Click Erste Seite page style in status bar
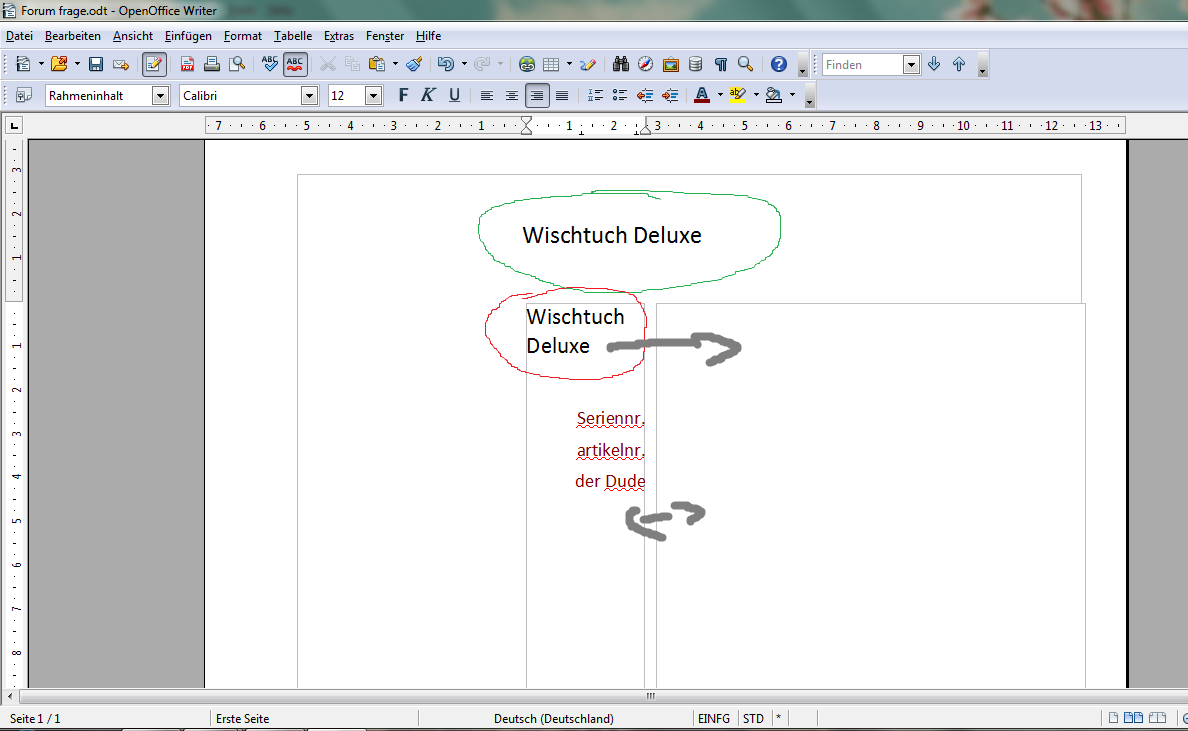The image size is (1188, 731). click(242, 718)
